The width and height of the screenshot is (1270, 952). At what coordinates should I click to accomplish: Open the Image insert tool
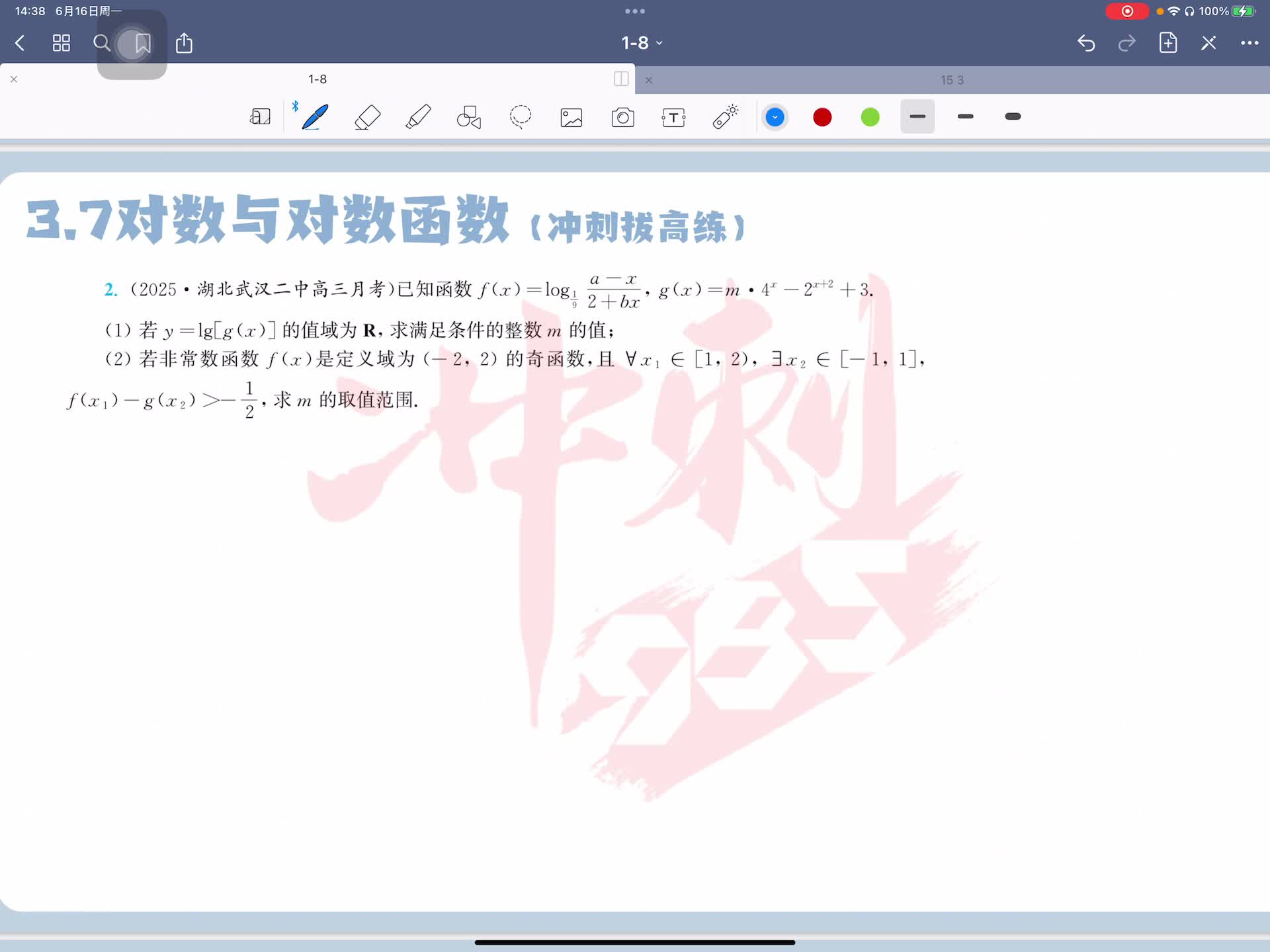pos(571,118)
